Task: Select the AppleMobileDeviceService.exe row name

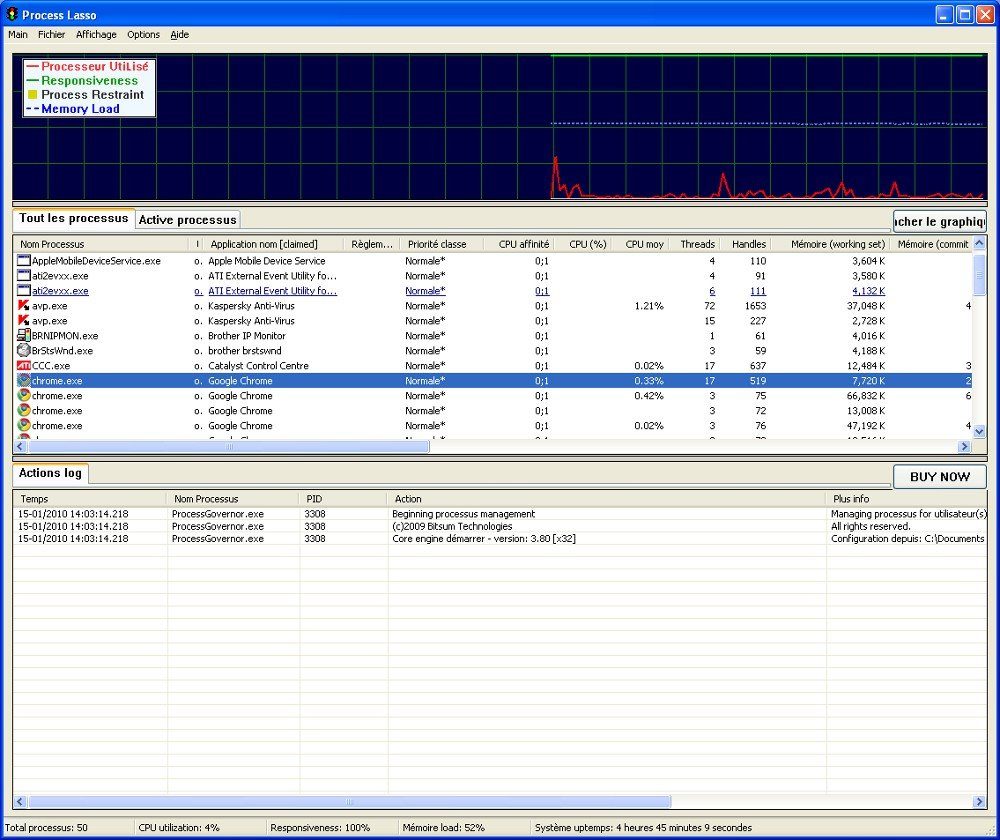Action: (x=96, y=261)
